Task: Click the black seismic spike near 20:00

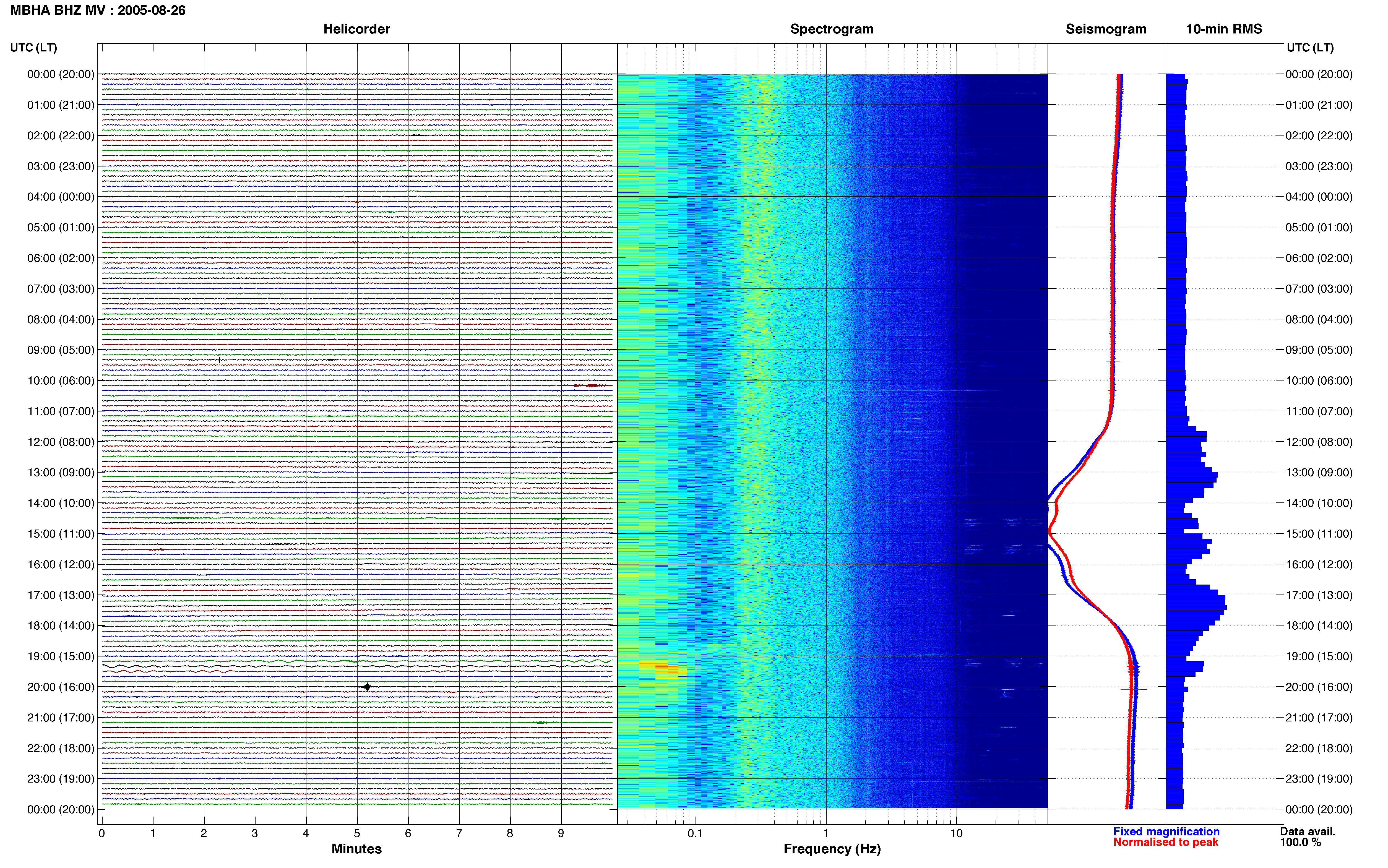Action: click(x=367, y=687)
